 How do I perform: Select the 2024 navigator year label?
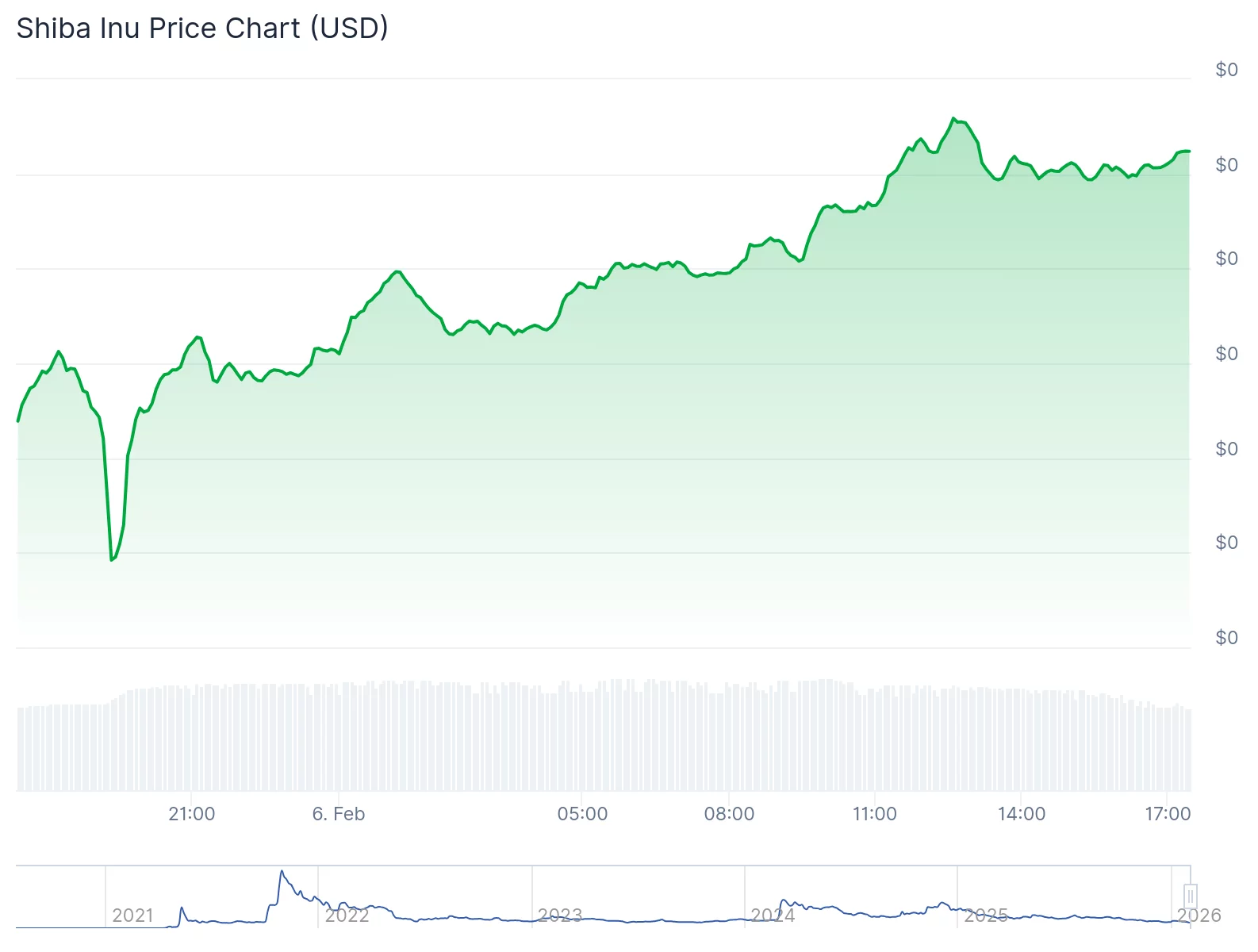773,916
